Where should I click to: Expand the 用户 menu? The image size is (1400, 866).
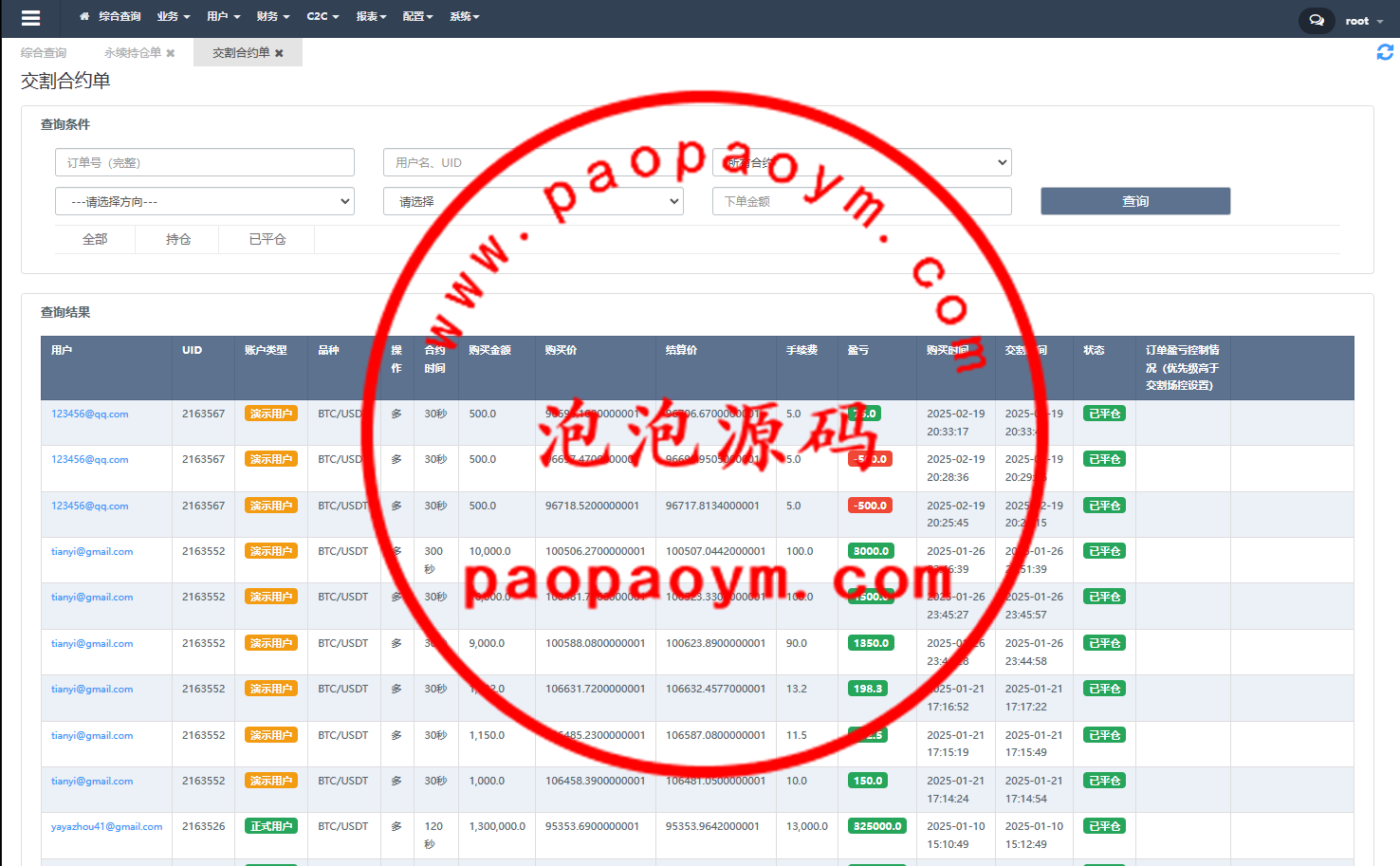coord(224,16)
